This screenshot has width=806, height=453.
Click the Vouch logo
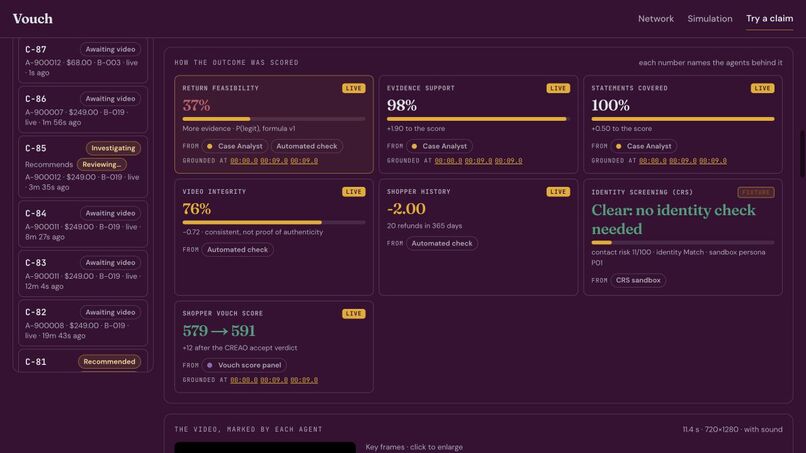pyautogui.click(x=33, y=19)
